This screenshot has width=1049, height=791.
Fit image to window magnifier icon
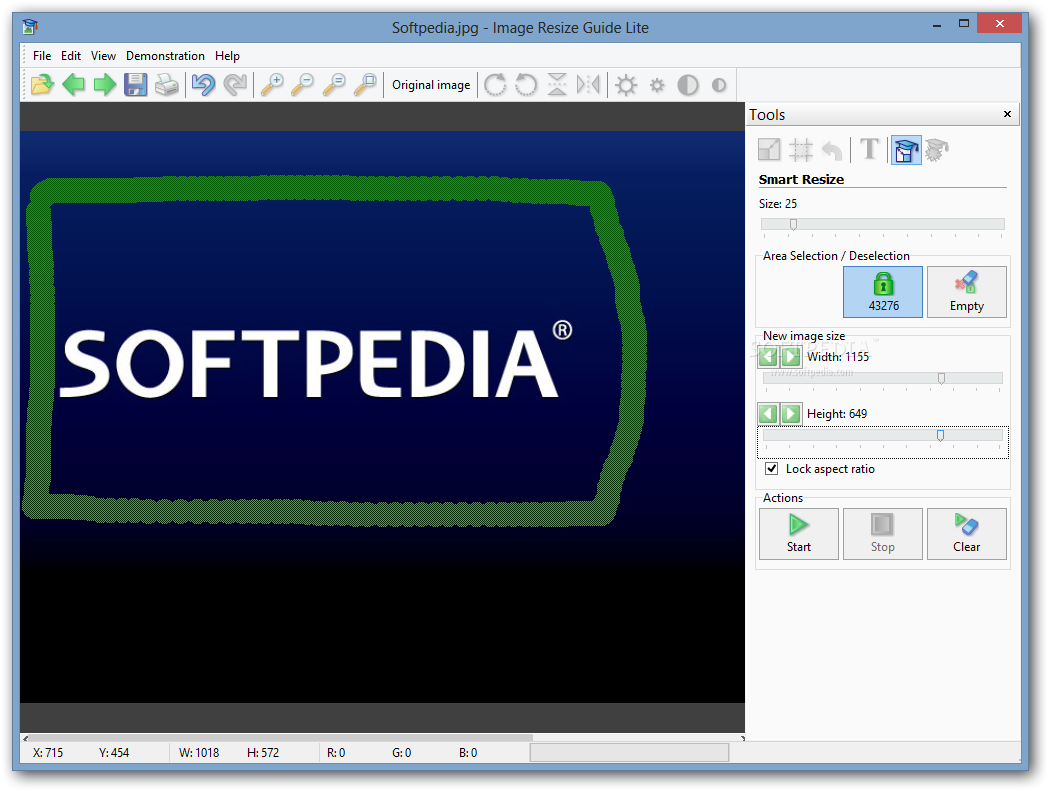[365, 85]
